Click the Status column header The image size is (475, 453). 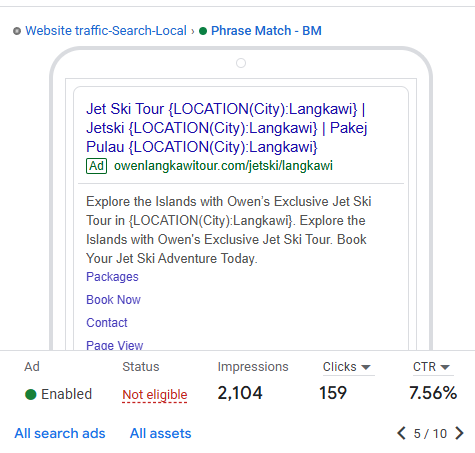[x=141, y=367]
